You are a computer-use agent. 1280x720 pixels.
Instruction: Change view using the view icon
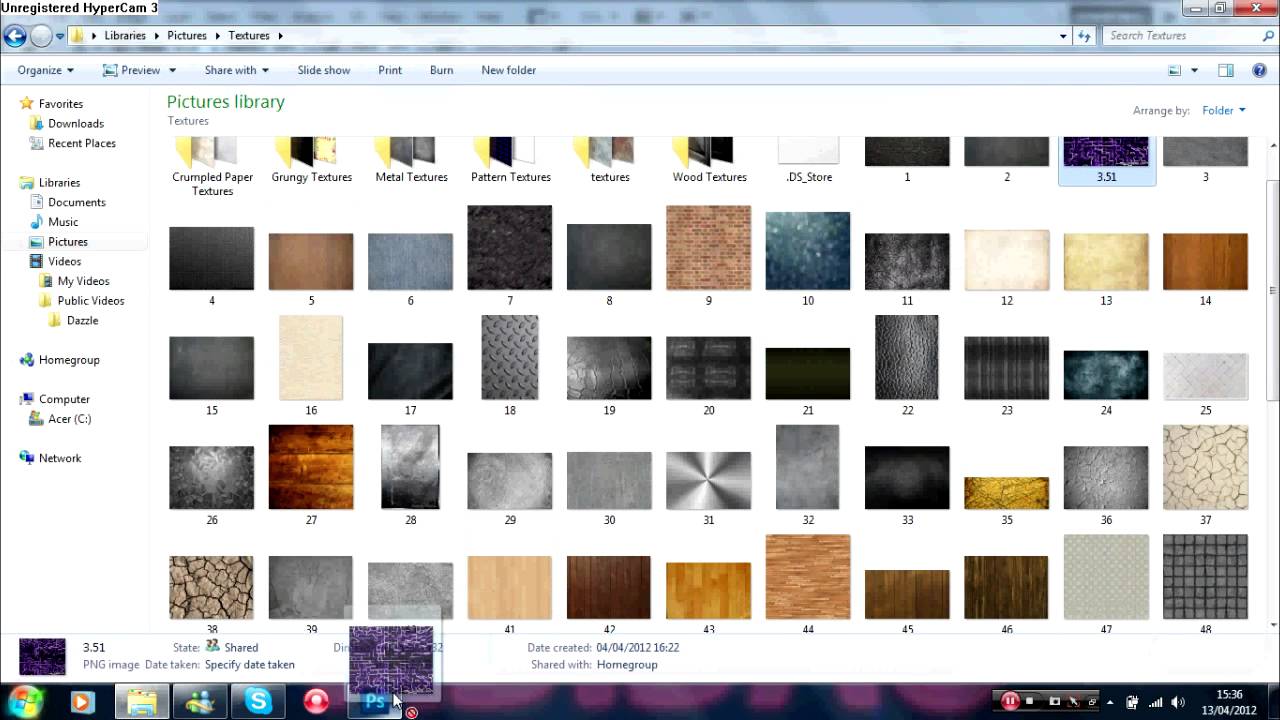click(1175, 70)
